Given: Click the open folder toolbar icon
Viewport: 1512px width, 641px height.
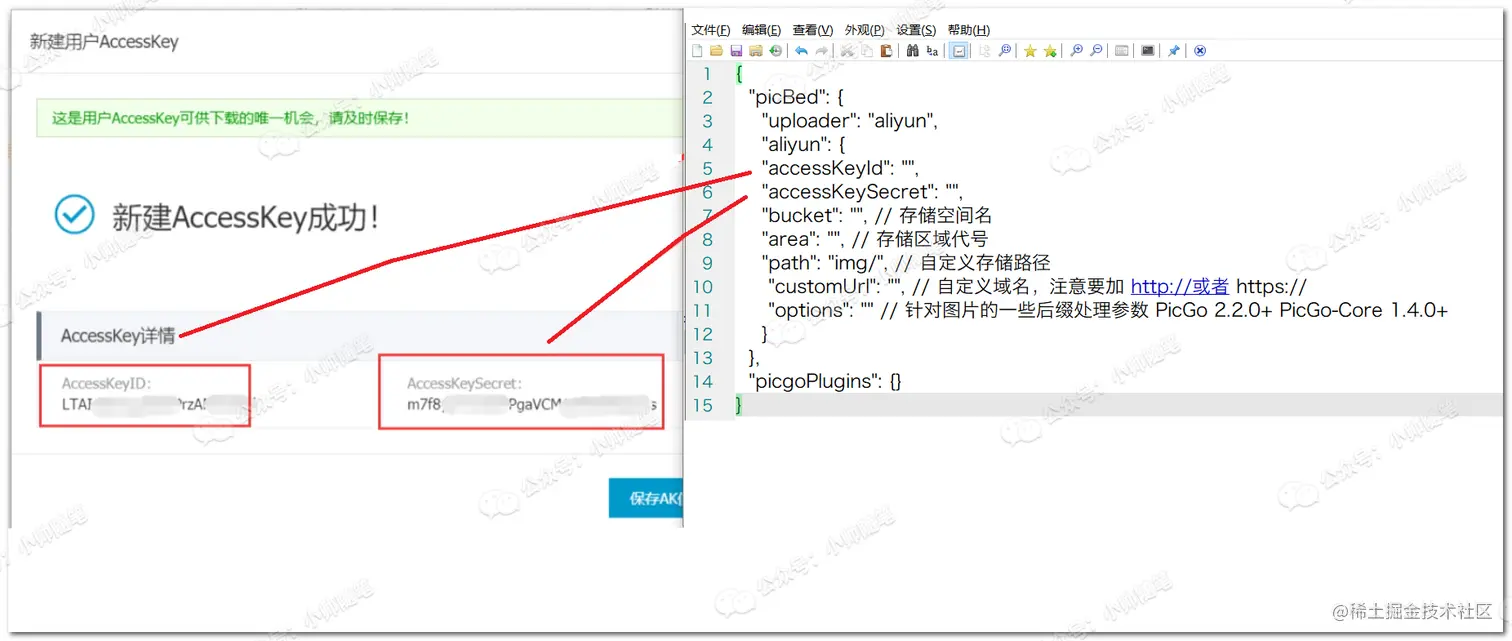Looking at the screenshot, I should pos(716,50).
